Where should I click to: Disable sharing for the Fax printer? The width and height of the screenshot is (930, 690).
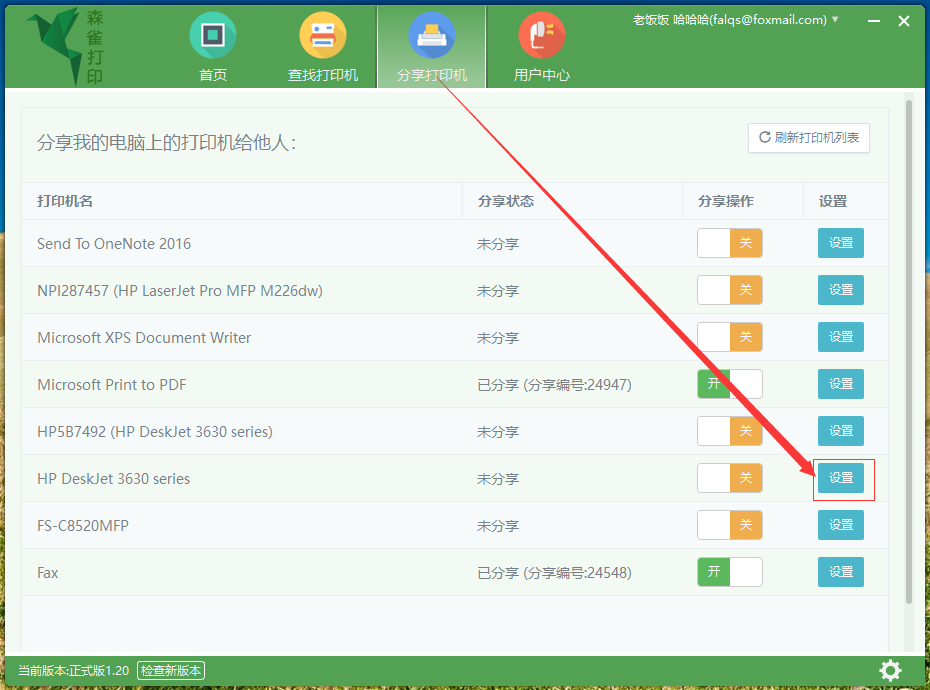point(730,572)
